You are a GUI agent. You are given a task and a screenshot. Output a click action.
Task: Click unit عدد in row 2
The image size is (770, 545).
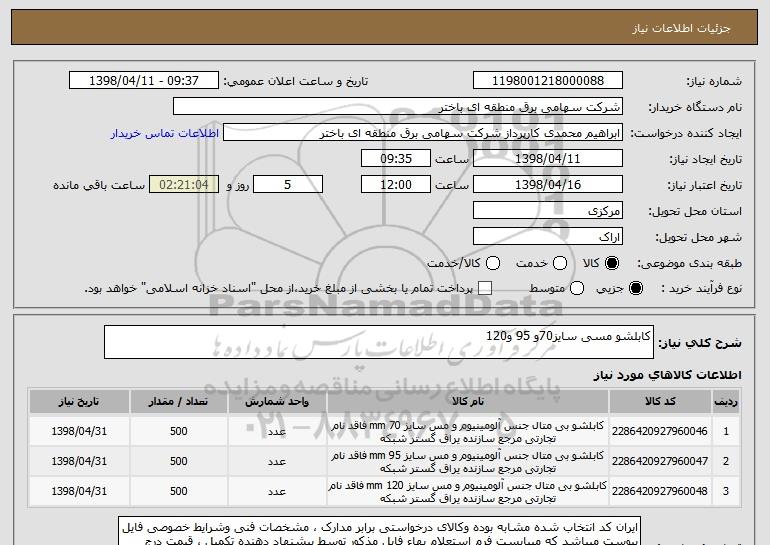tap(277, 461)
